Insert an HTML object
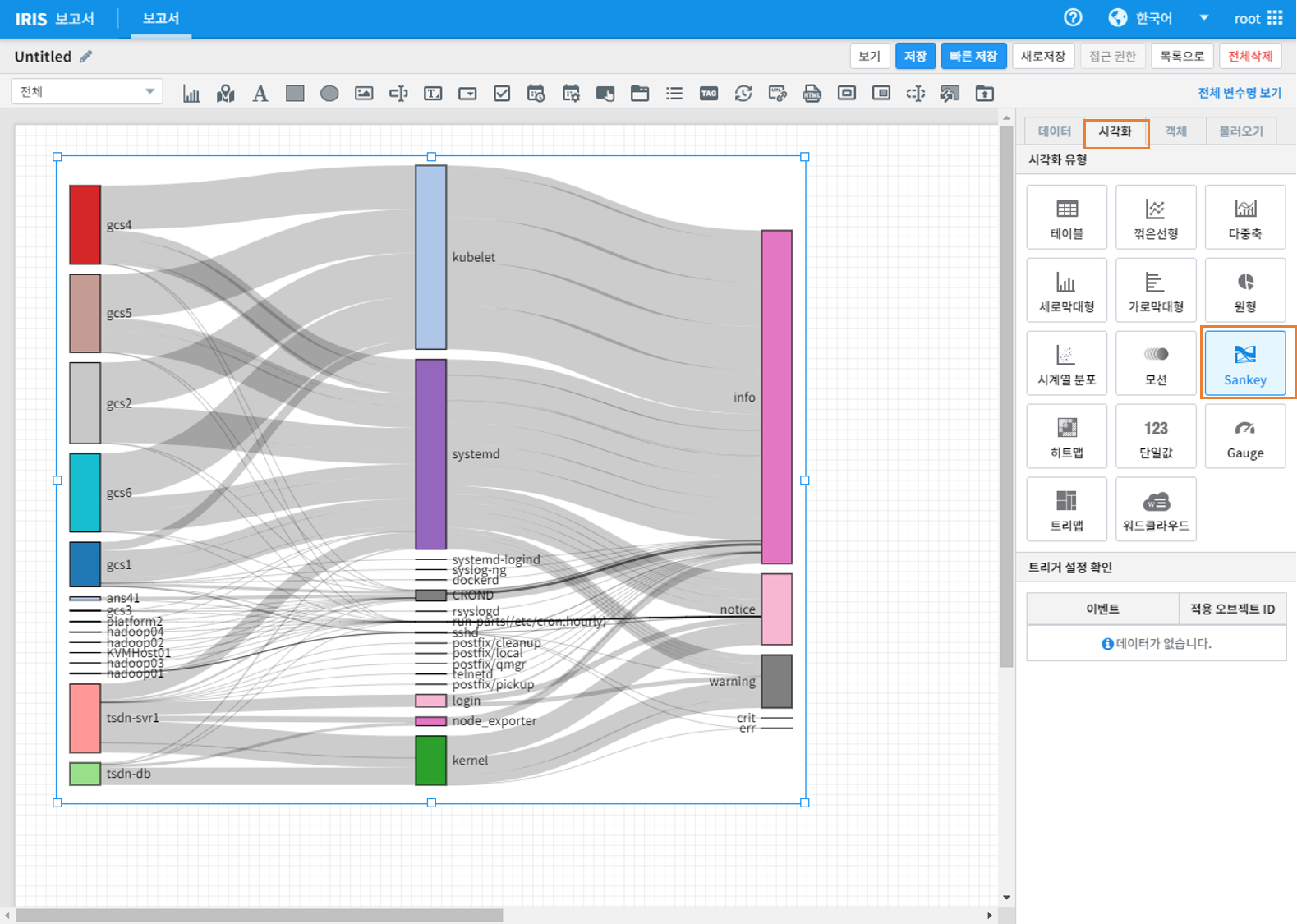1297x924 pixels. click(x=812, y=94)
